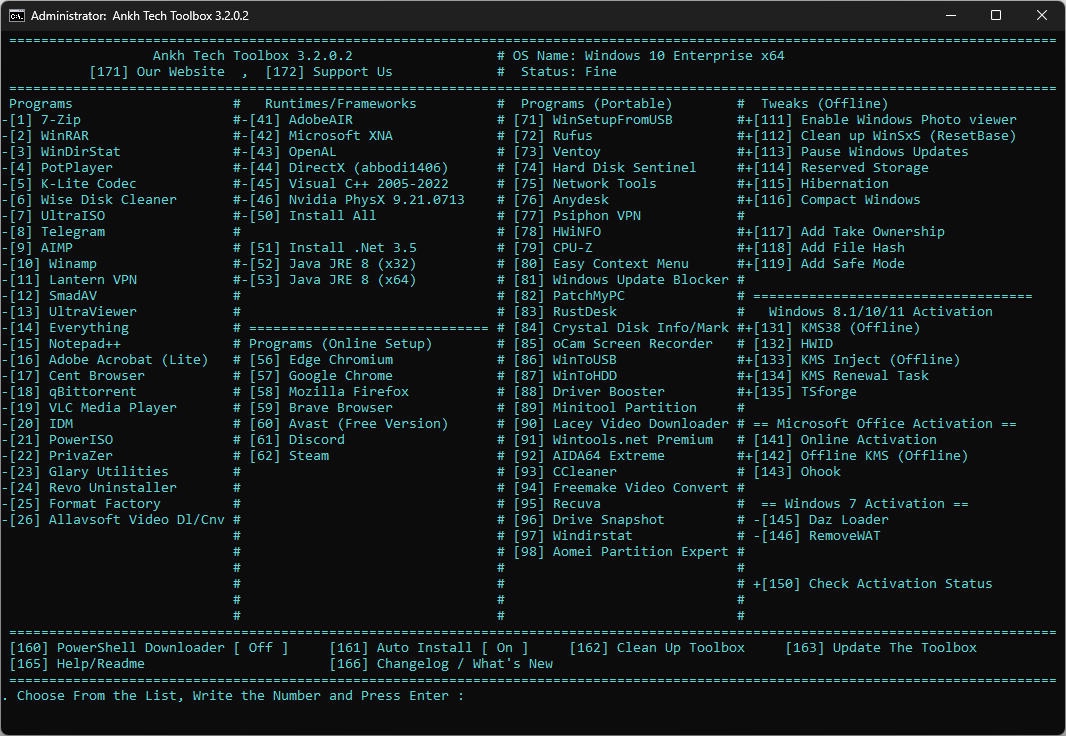Toggle PowerShell Downloader Off option
1066x736 pixels.
(x=149, y=648)
